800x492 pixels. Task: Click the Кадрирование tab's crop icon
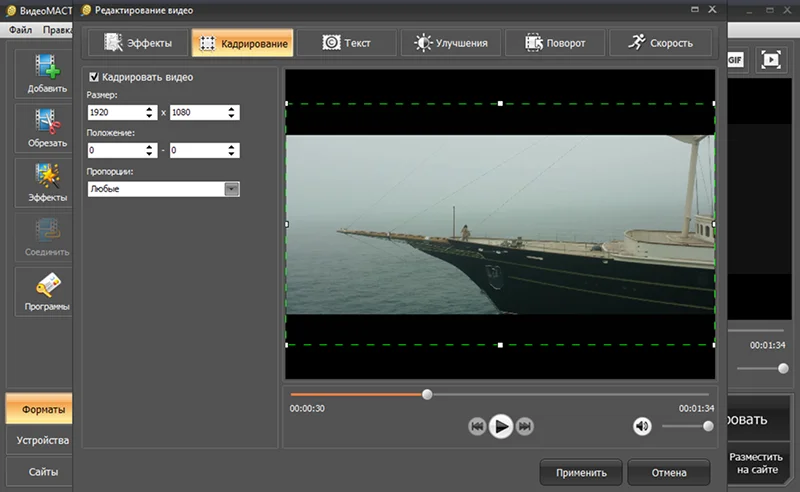207,43
